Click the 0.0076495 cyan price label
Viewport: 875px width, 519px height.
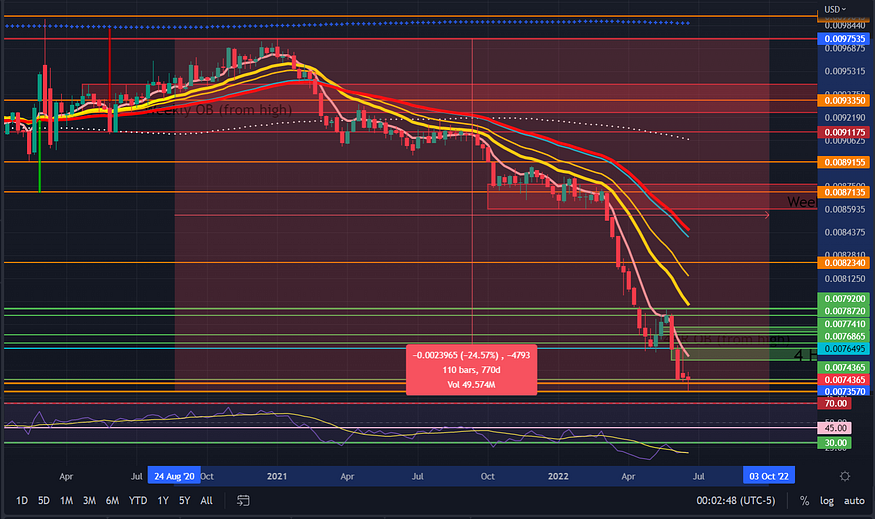coord(843,348)
